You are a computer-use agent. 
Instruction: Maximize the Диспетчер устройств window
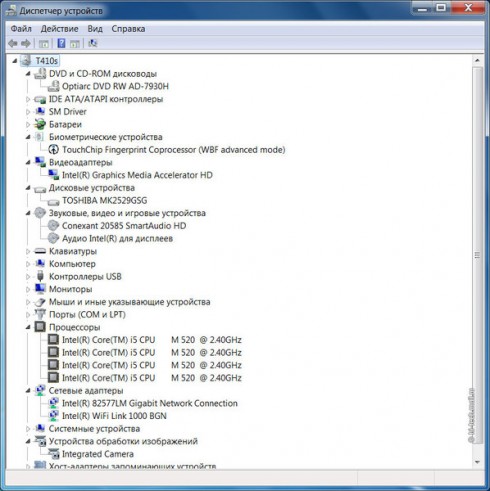tap(441, 8)
